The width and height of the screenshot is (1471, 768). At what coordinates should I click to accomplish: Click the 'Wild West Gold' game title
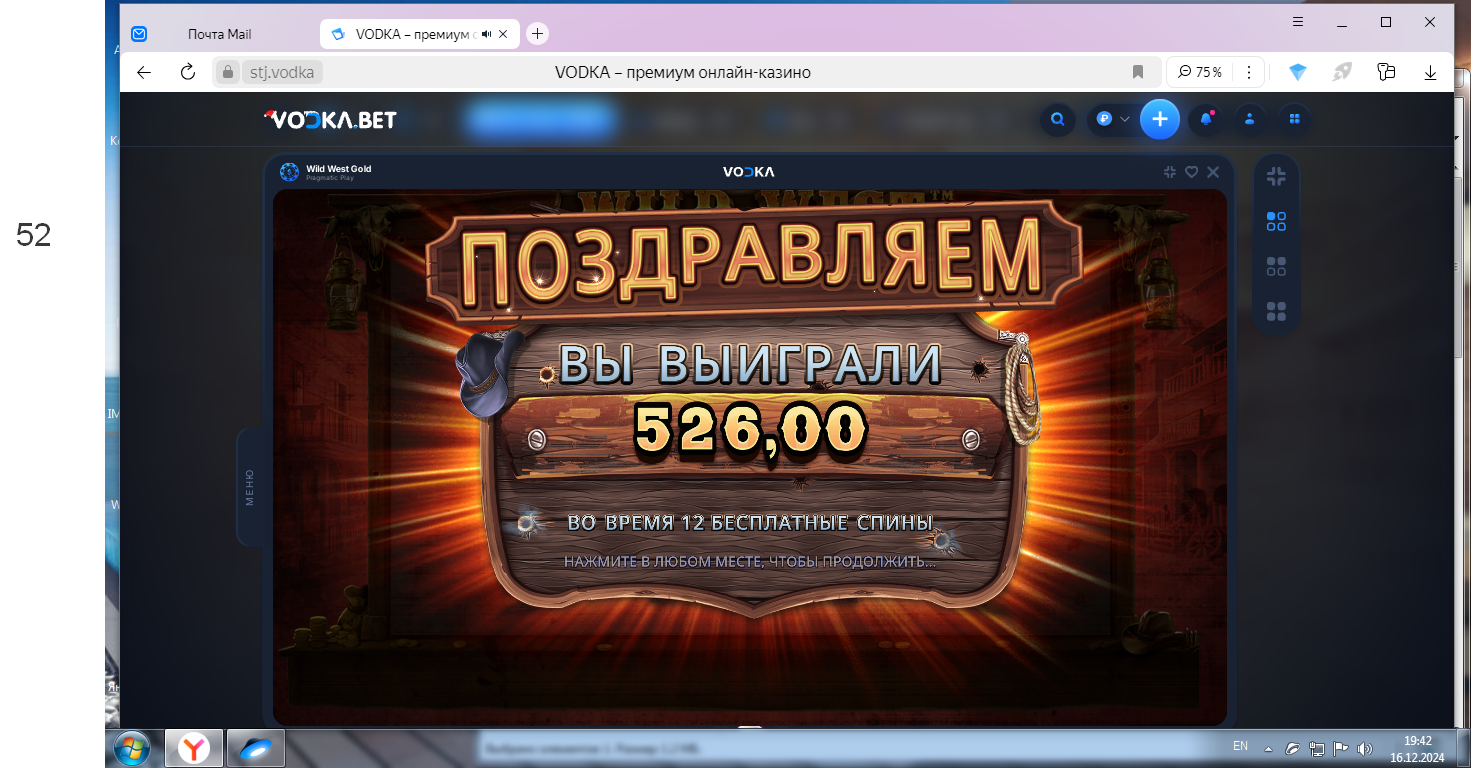pyautogui.click(x=338, y=169)
